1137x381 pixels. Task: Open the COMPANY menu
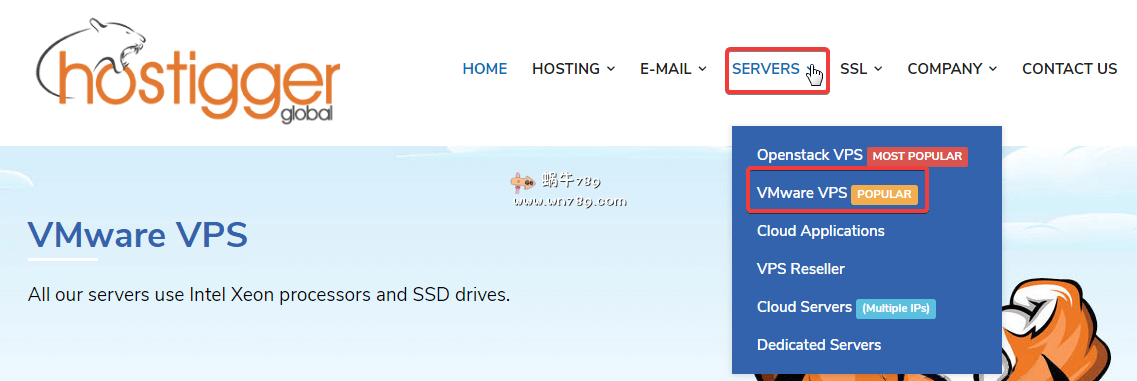(945, 69)
